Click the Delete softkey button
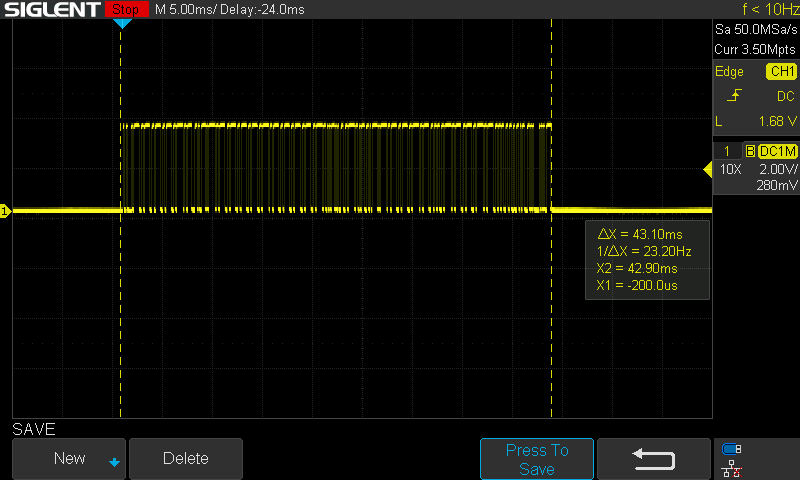800x480 pixels. coord(186,459)
